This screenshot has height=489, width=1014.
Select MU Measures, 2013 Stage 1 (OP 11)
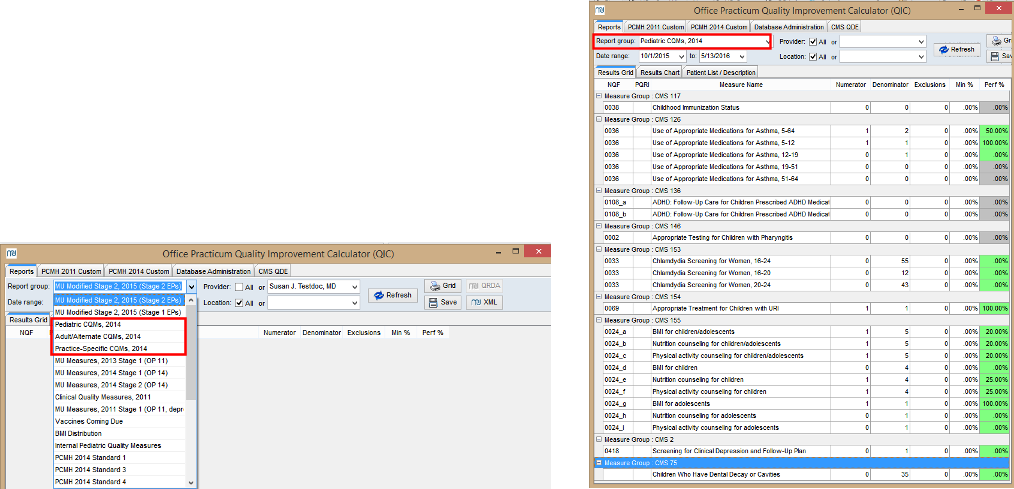pyautogui.click(x=120, y=361)
